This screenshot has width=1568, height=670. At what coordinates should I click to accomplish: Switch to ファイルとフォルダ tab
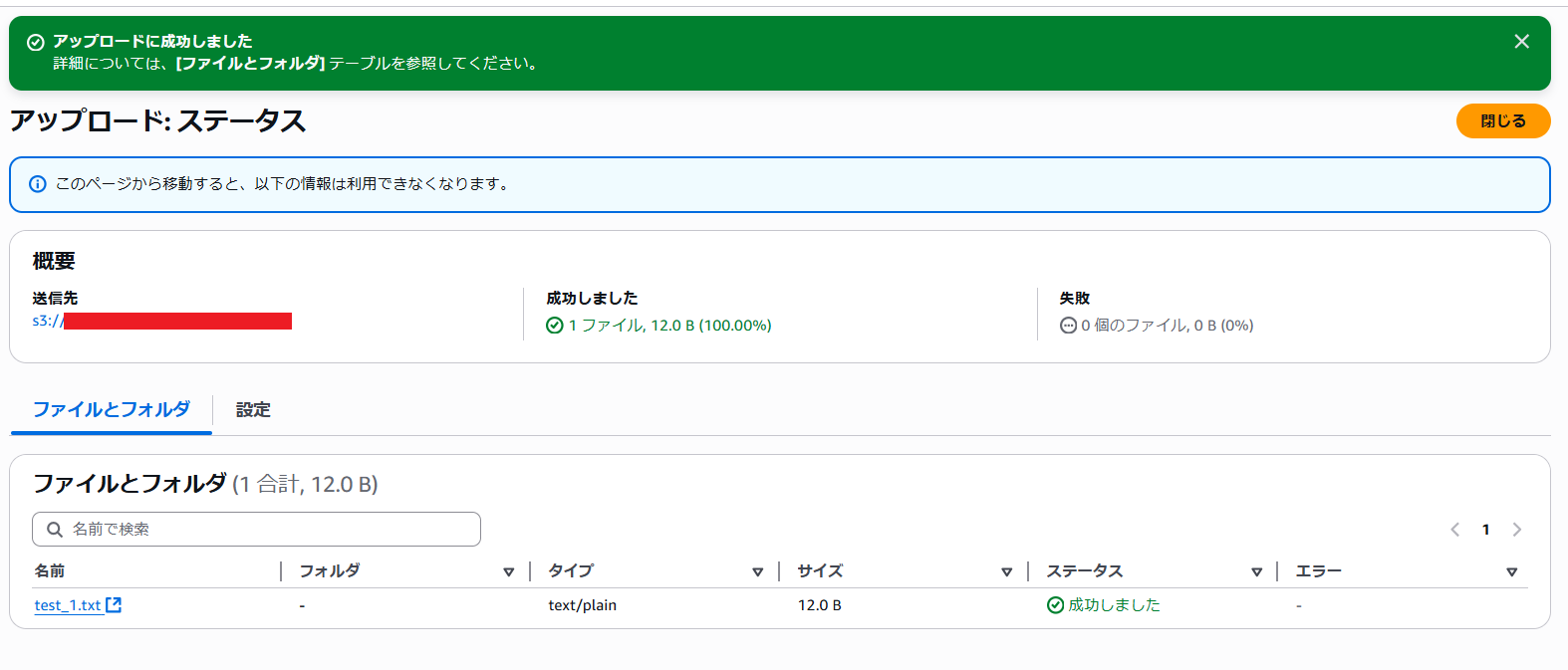coord(112,409)
